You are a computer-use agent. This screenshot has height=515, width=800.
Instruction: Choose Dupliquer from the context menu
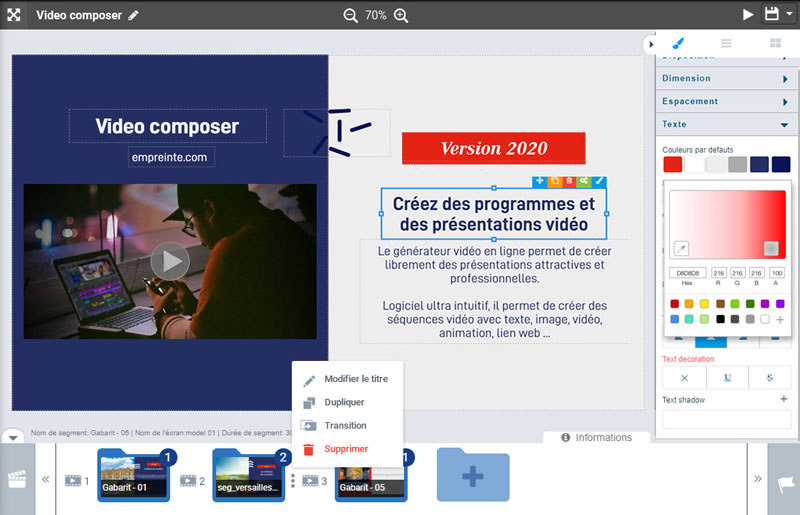pos(344,402)
